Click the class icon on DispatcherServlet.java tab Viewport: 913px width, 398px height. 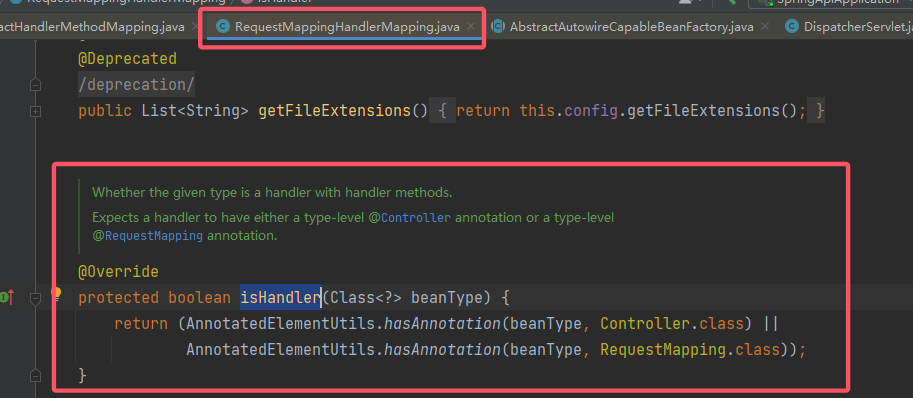point(791,26)
